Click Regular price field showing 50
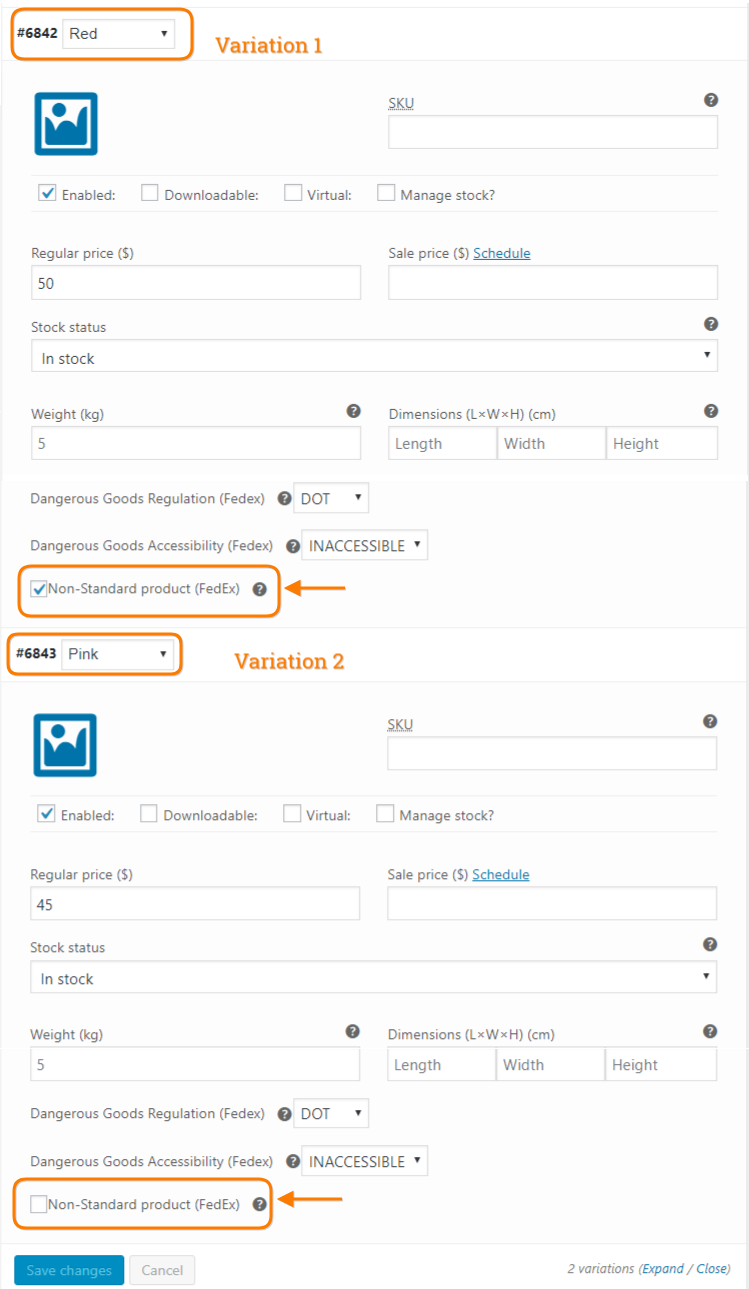This screenshot has width=749, height=1289. click(196, 283)
